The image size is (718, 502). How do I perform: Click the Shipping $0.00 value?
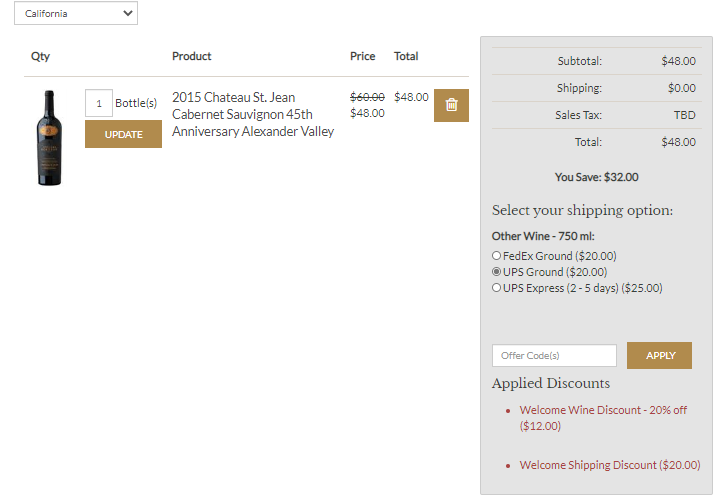[681, 88]
